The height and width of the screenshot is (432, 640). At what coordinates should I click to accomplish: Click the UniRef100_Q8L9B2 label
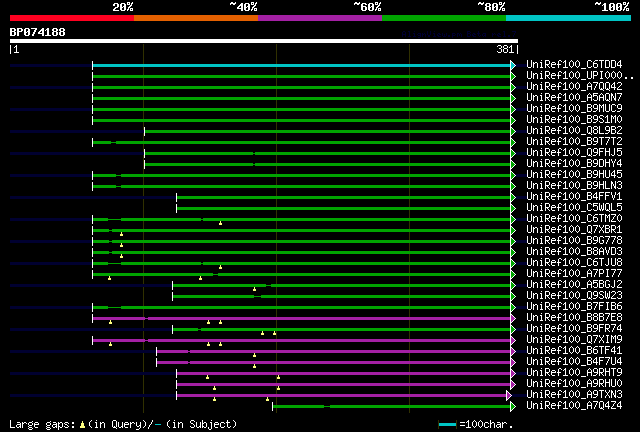tap(574, 131)
